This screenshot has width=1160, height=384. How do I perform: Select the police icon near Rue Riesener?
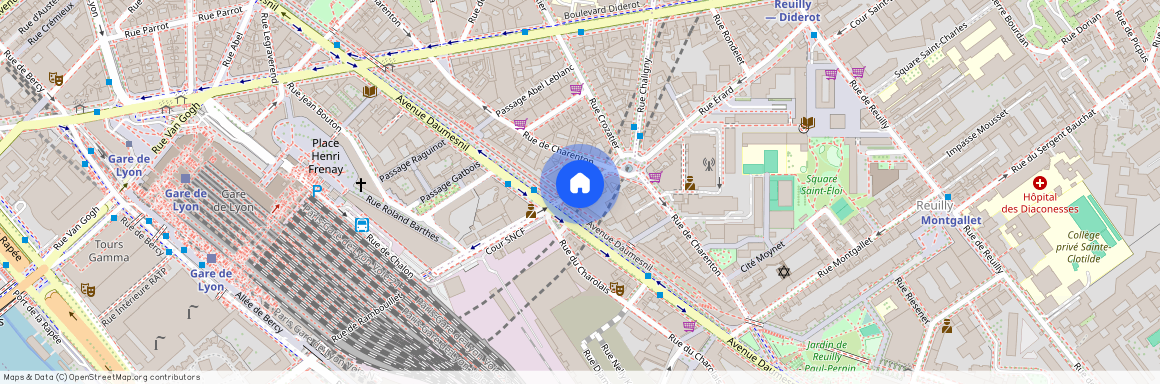point(946,326)
